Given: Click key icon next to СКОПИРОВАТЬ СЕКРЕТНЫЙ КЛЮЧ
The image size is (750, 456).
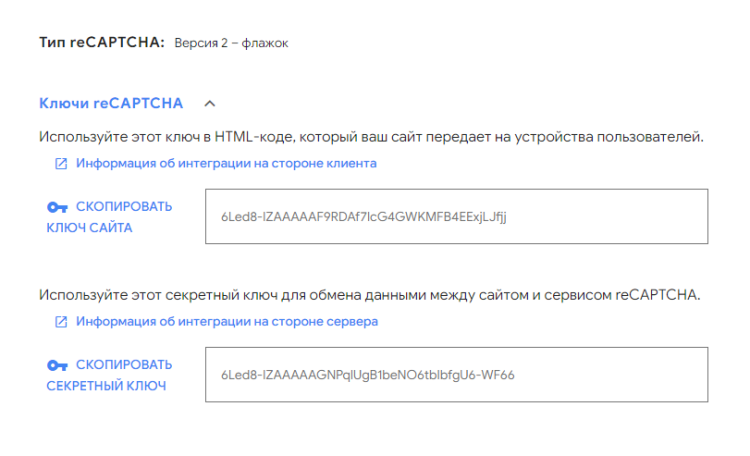Looking at the screenshot, I should pyautogui.click(x=57, y=366).
